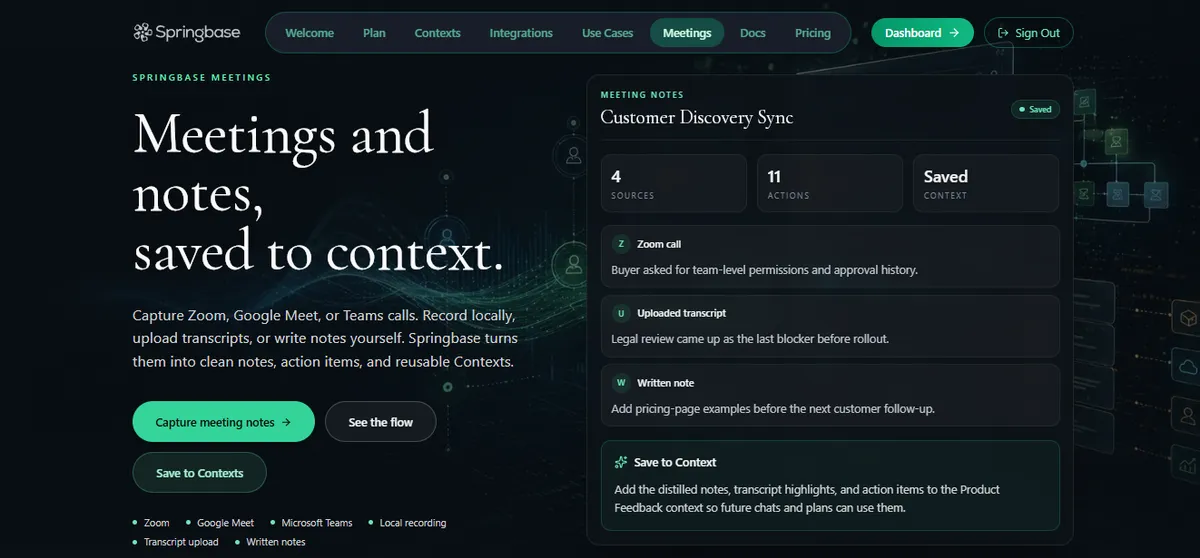Click the Save to Context card
Viewport: 1200px width, 558px height.
[x=830, y=485]
